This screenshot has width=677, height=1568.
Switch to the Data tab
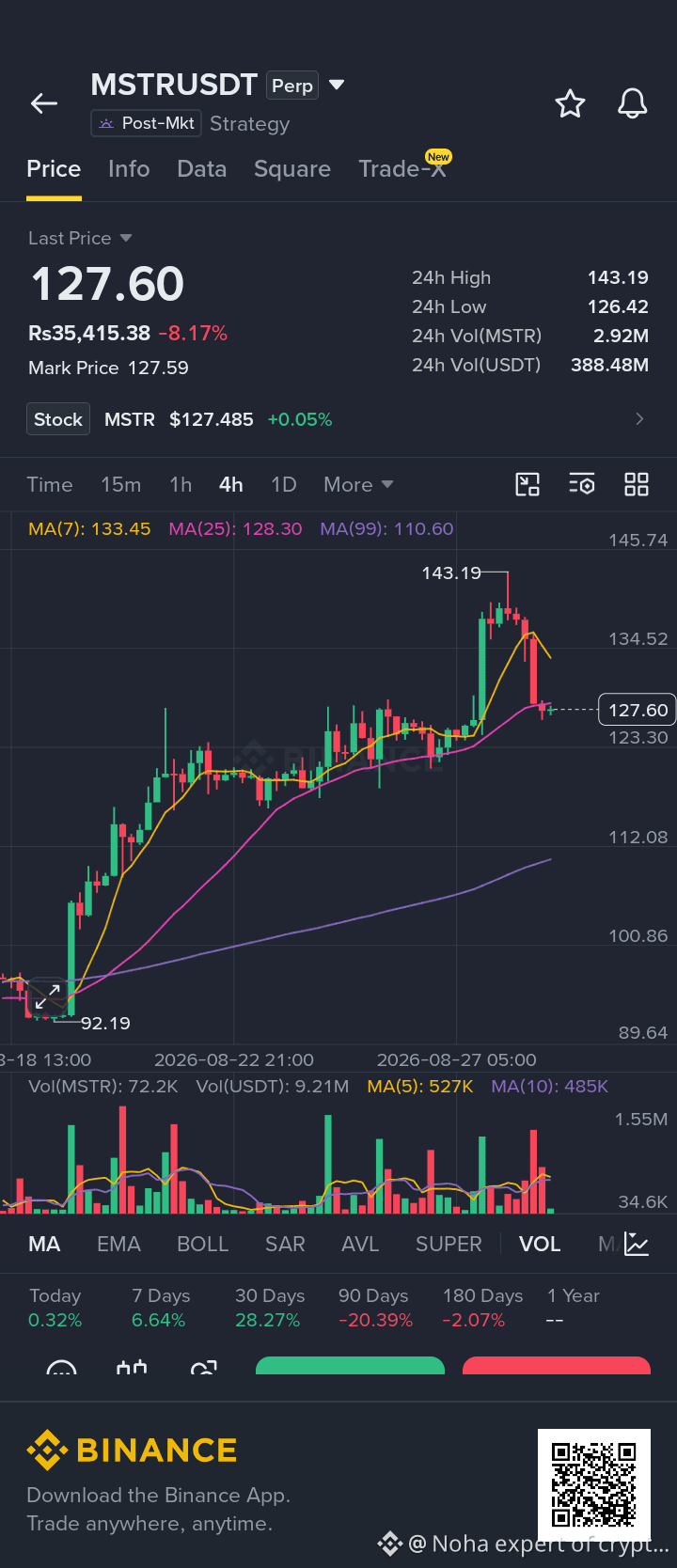tap(202, 168)
